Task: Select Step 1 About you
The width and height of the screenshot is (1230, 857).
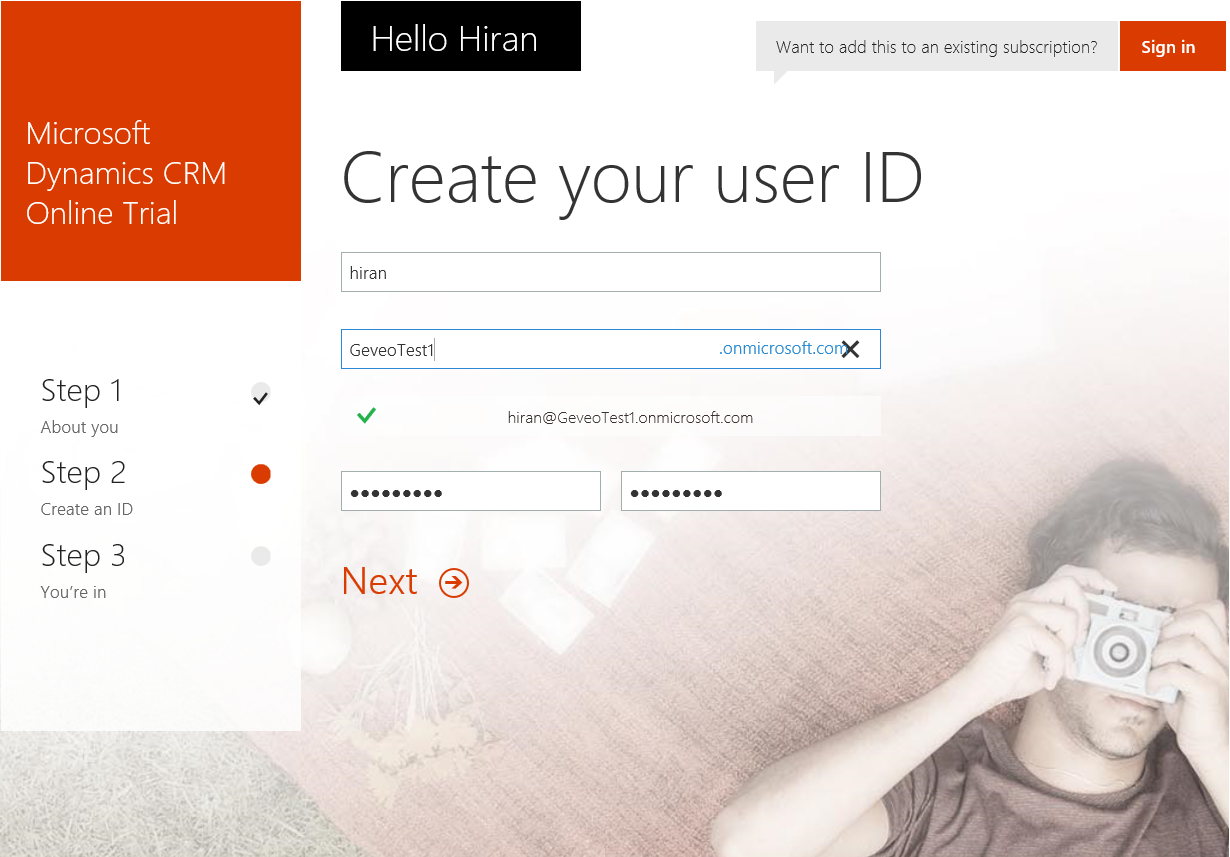Action: [x=83, y=406]
